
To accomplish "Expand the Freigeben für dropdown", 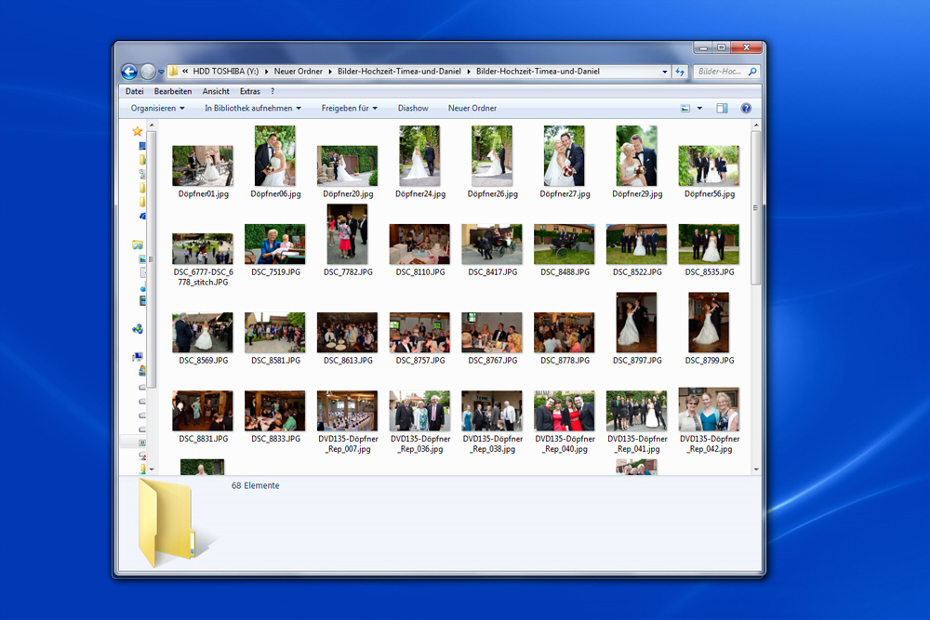I will coord(349,108).
